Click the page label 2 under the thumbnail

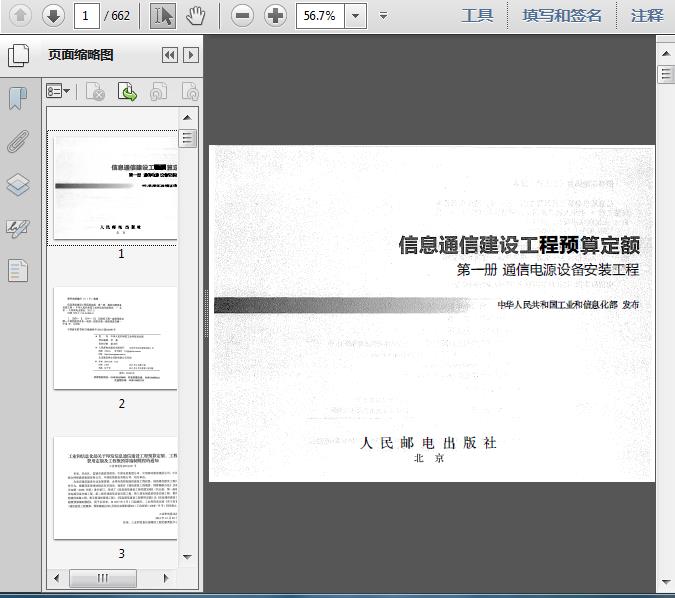click(122, 403)
